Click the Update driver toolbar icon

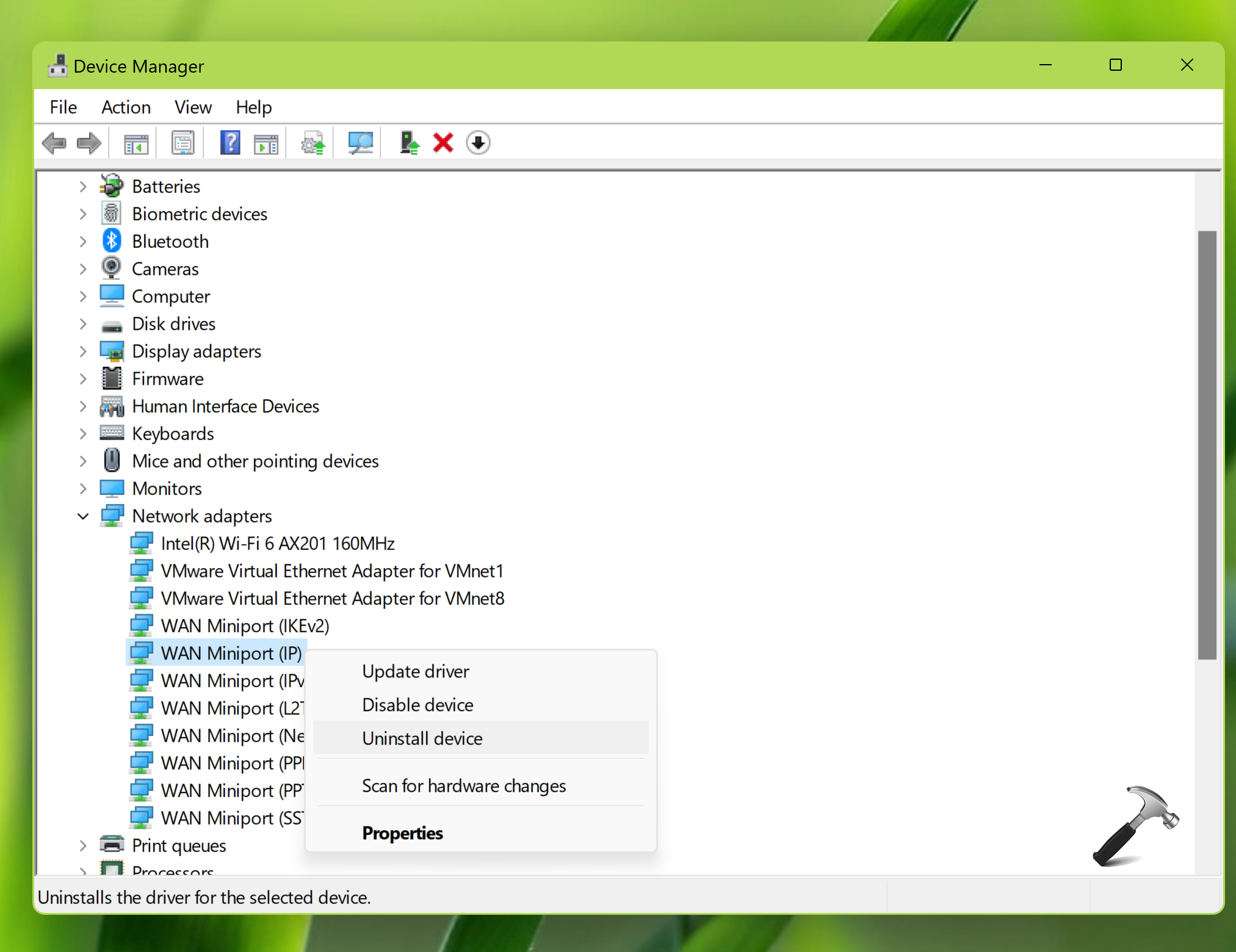tap(313, 143)
